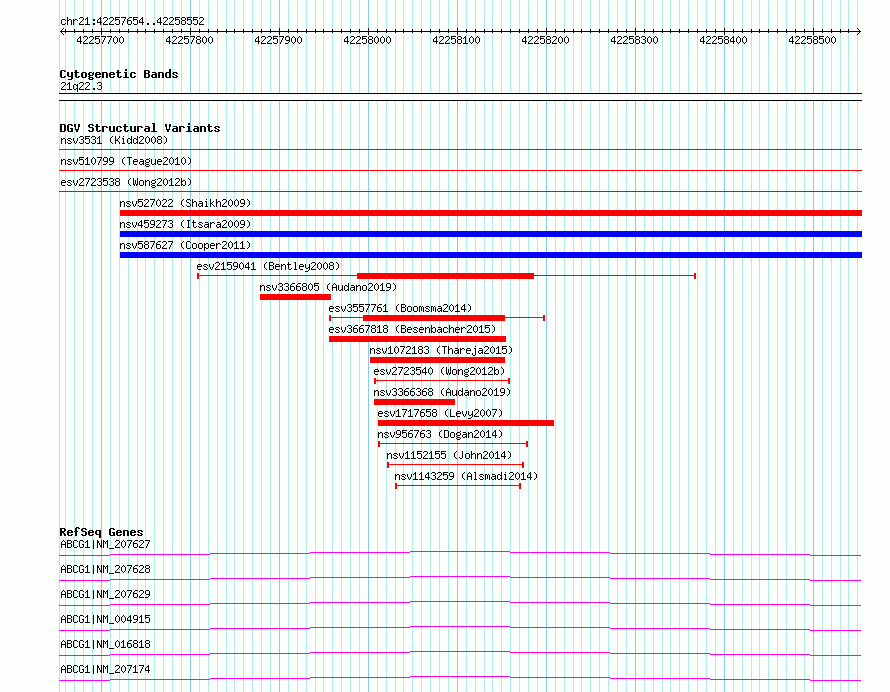The image size is (890, 692).
Task: Click the red bar under nsv3366368
Action: (414, 402)
